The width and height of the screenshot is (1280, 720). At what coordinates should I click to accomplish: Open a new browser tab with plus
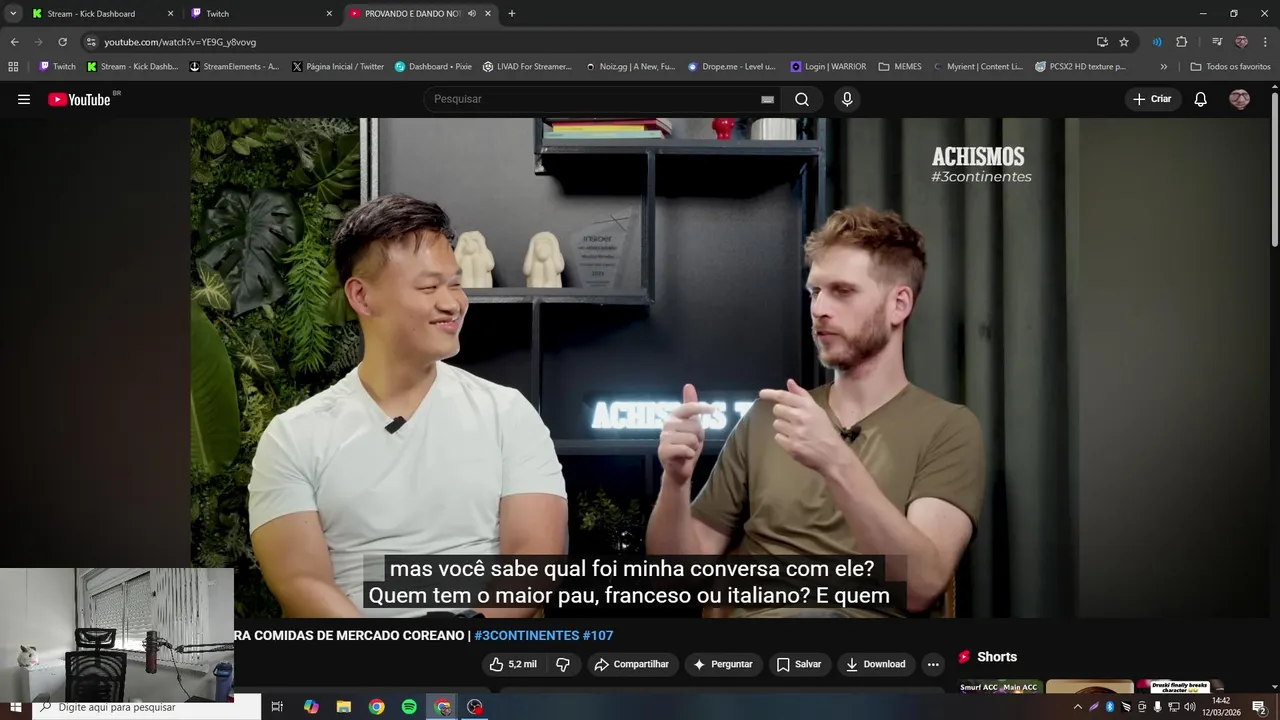pos(512,14)
